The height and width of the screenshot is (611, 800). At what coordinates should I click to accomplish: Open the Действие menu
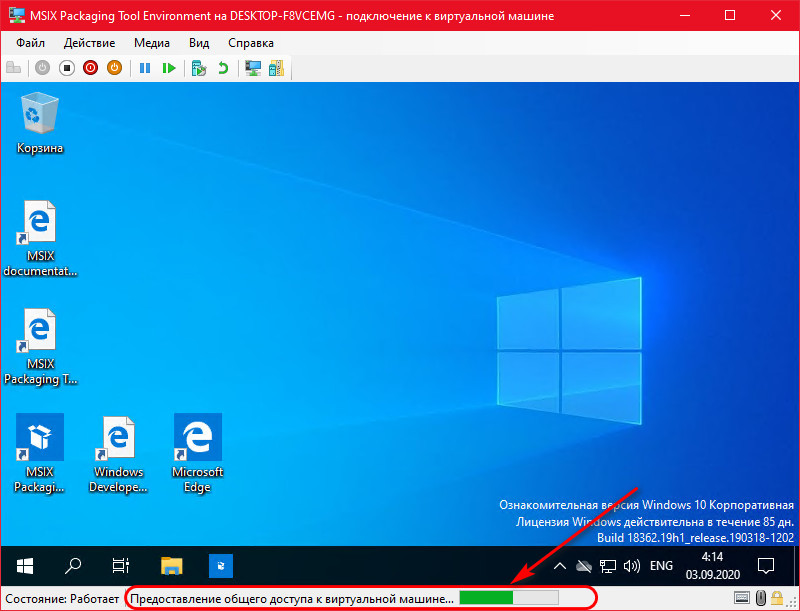pyautogui.click(x=89, y=43)
